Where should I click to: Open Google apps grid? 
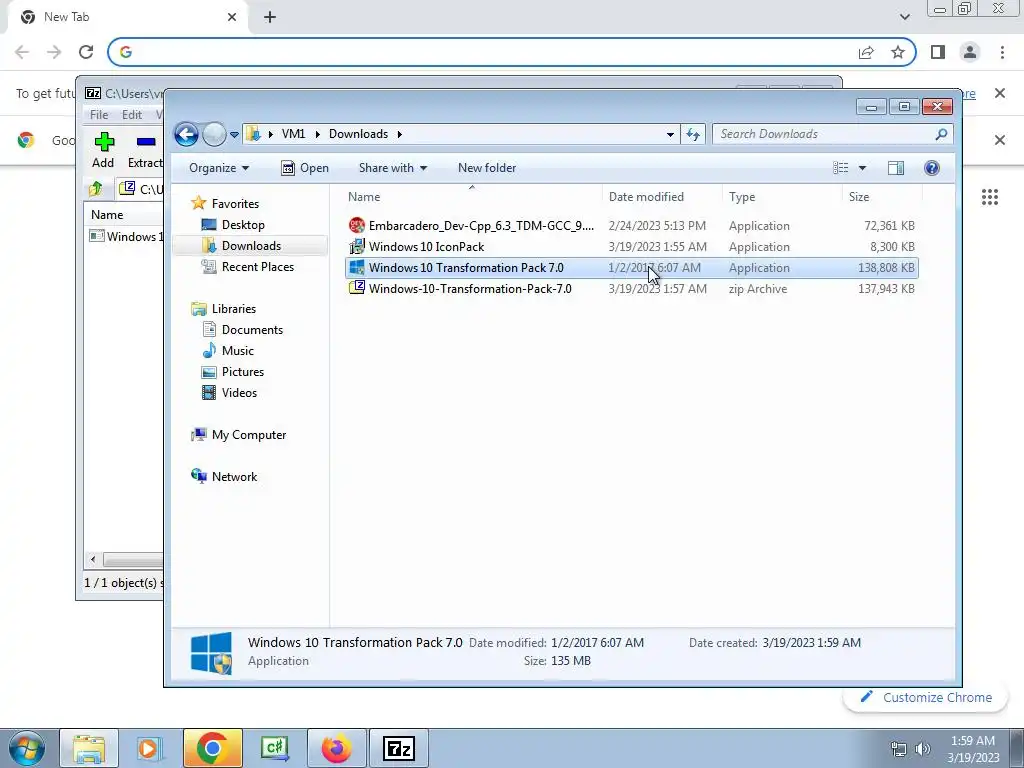tap(989, 197)
